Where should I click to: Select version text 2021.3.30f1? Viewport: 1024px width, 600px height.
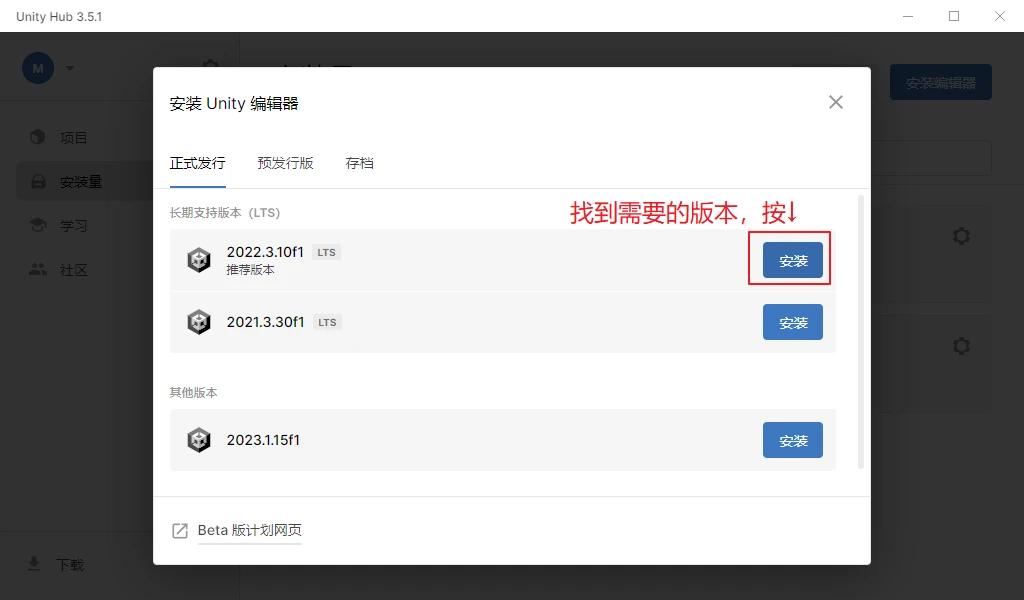[265, 322]
